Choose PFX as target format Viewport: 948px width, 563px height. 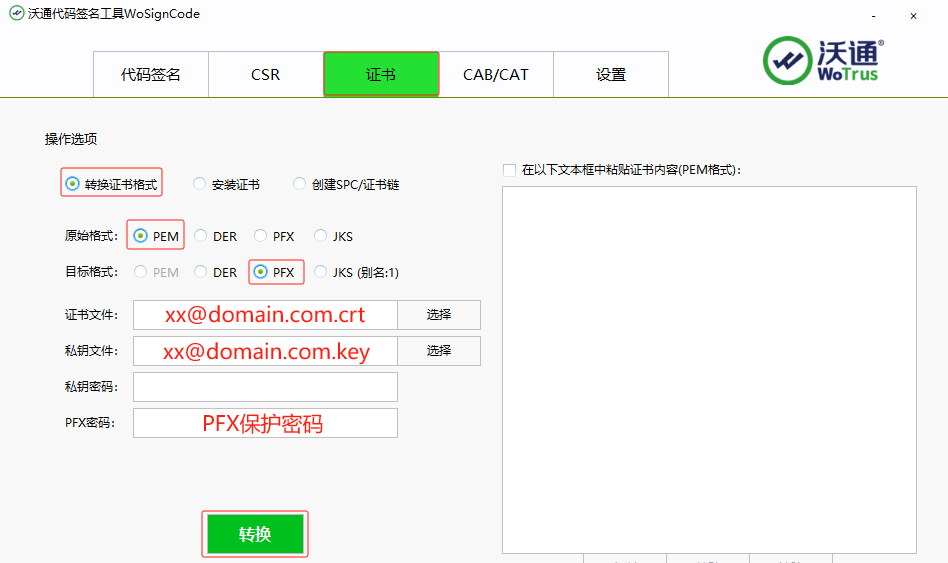(261, 271)
